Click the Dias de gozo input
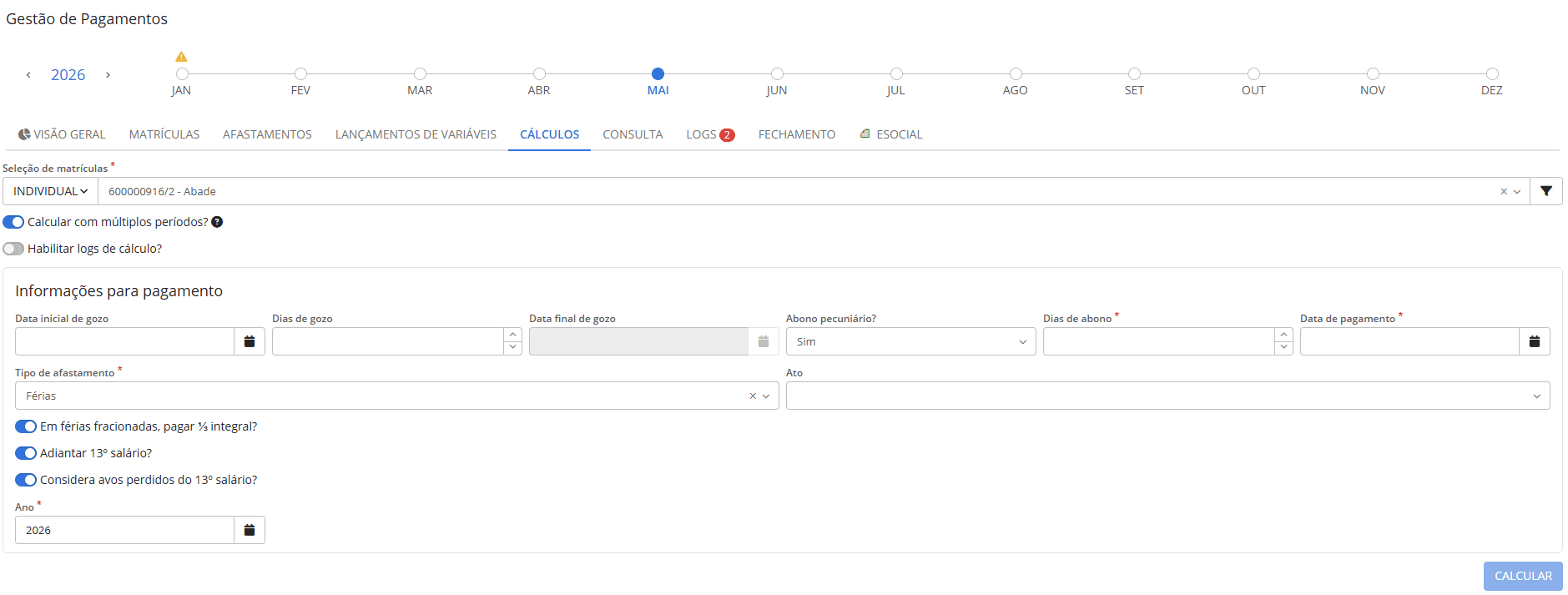The width and height of the screenshot is (1568, 595). 388,341
